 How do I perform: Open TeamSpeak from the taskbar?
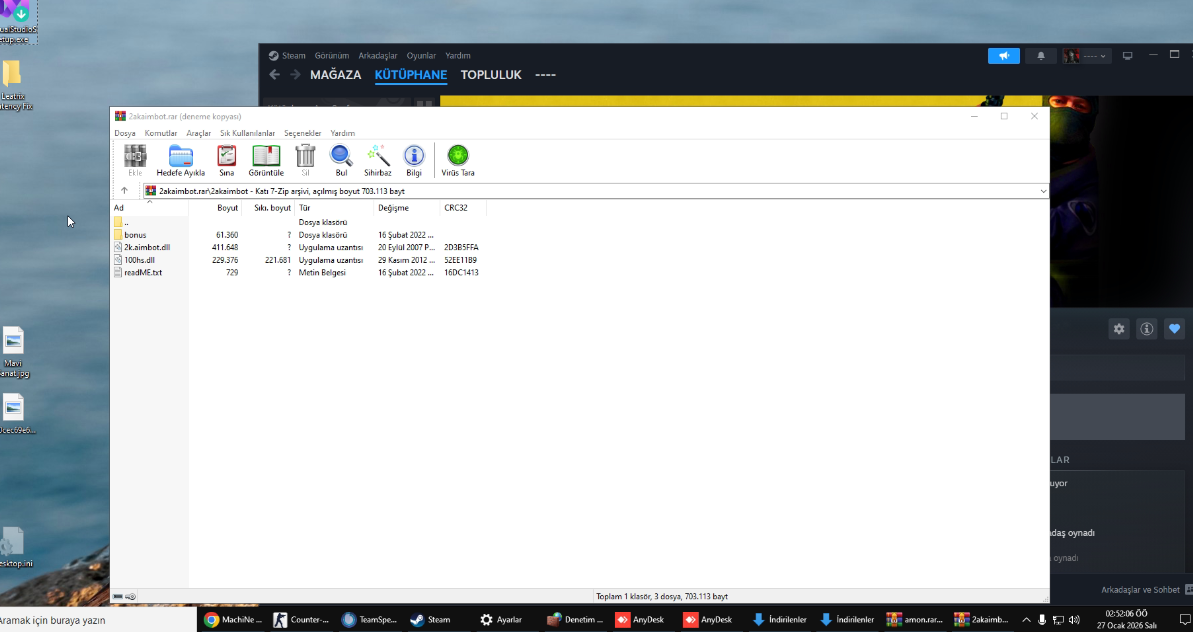369,619
